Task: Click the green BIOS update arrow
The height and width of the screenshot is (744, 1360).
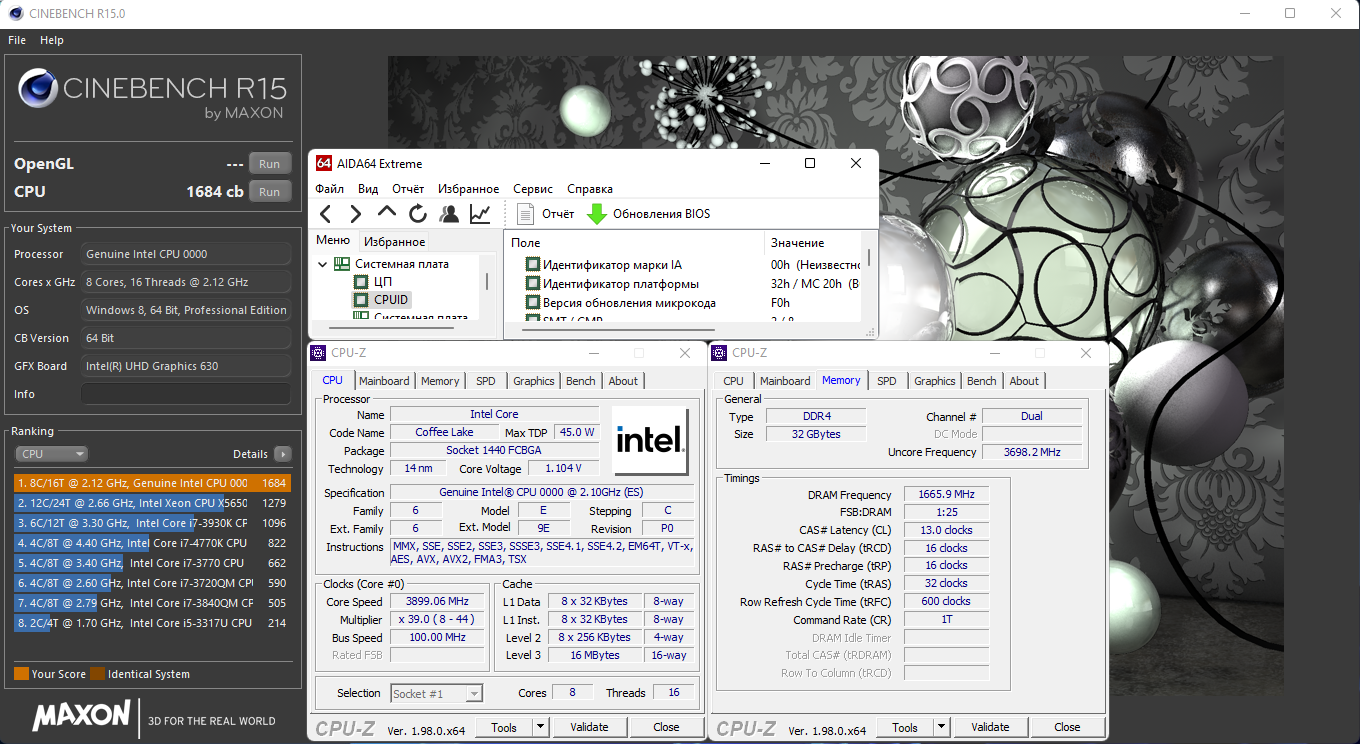Action: coord(597,214)
